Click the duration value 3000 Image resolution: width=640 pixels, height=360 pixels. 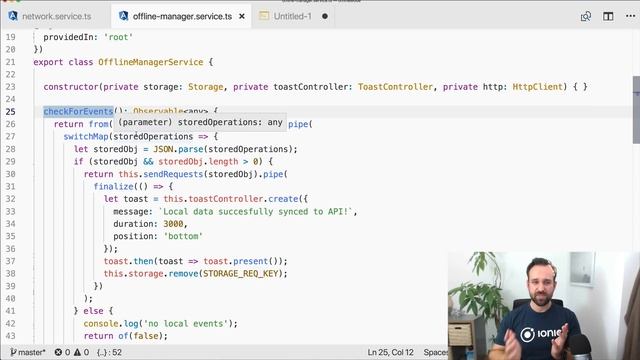coord(173,224)
